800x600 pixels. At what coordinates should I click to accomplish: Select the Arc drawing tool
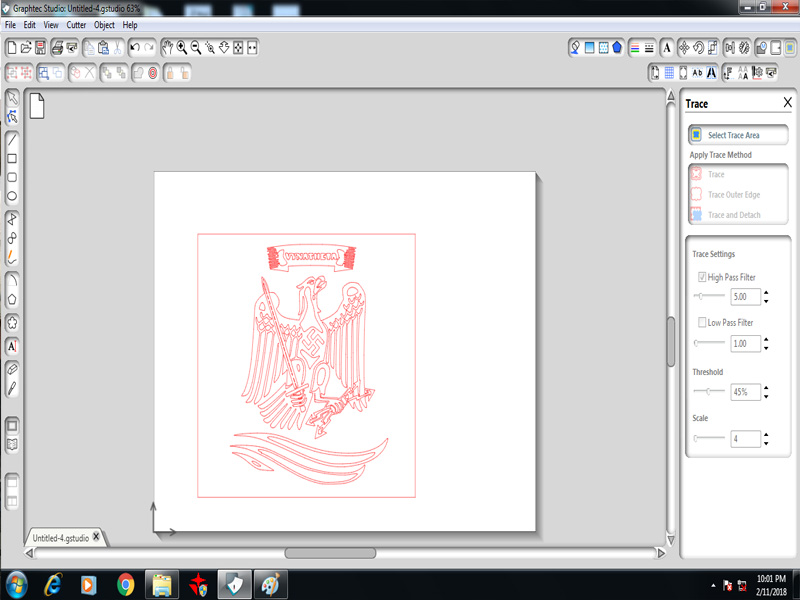12,280
